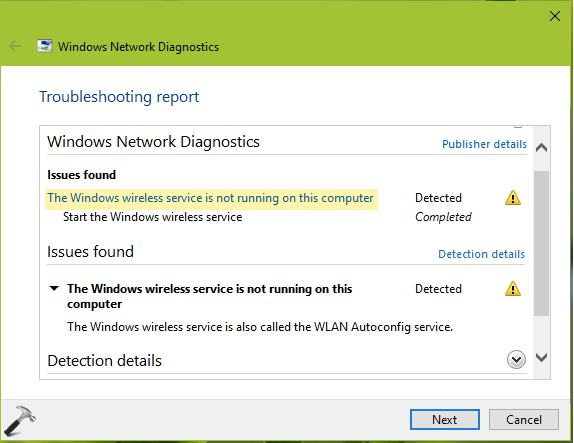
Task: Click the bold wireless service issue heading
Action: coord(209,296)
